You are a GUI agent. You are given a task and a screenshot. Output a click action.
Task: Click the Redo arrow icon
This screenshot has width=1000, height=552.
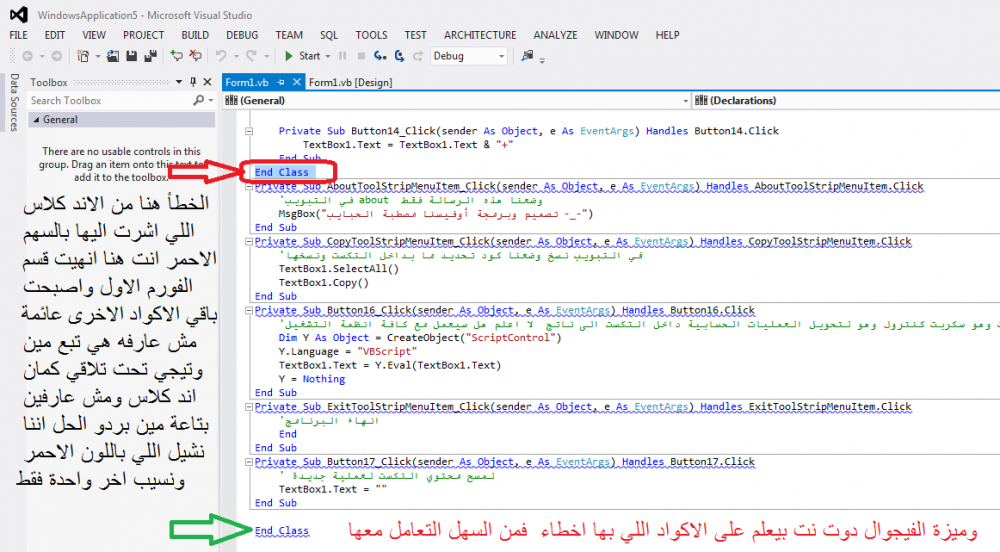click(x=252, y=56)
